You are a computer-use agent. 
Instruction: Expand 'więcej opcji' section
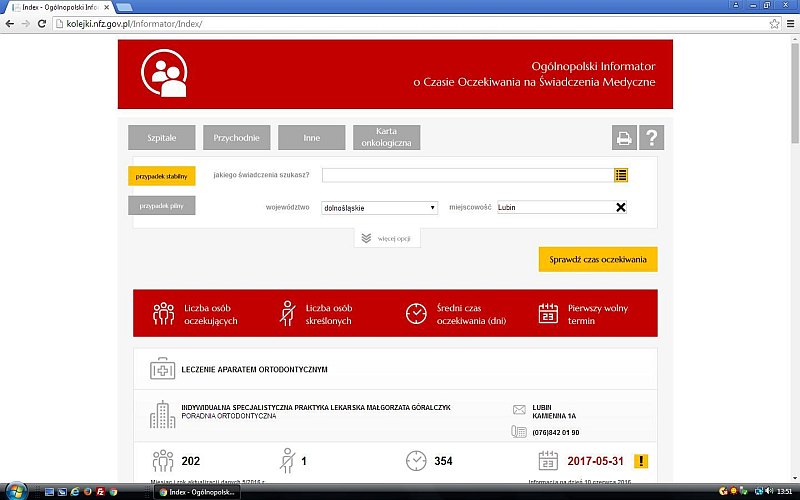pos(387,238)
